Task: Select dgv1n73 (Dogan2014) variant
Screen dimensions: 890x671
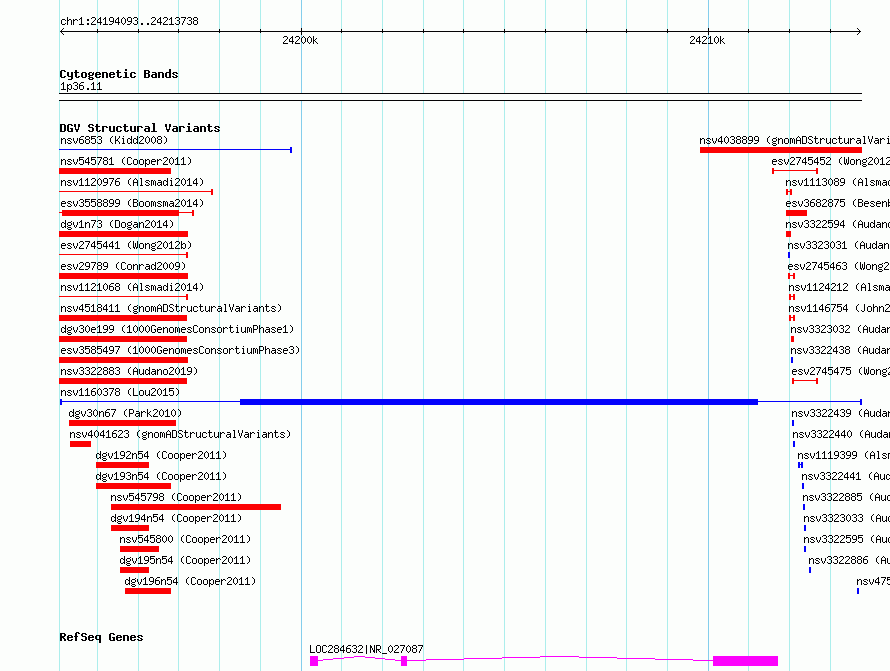Action: [117, 224]
